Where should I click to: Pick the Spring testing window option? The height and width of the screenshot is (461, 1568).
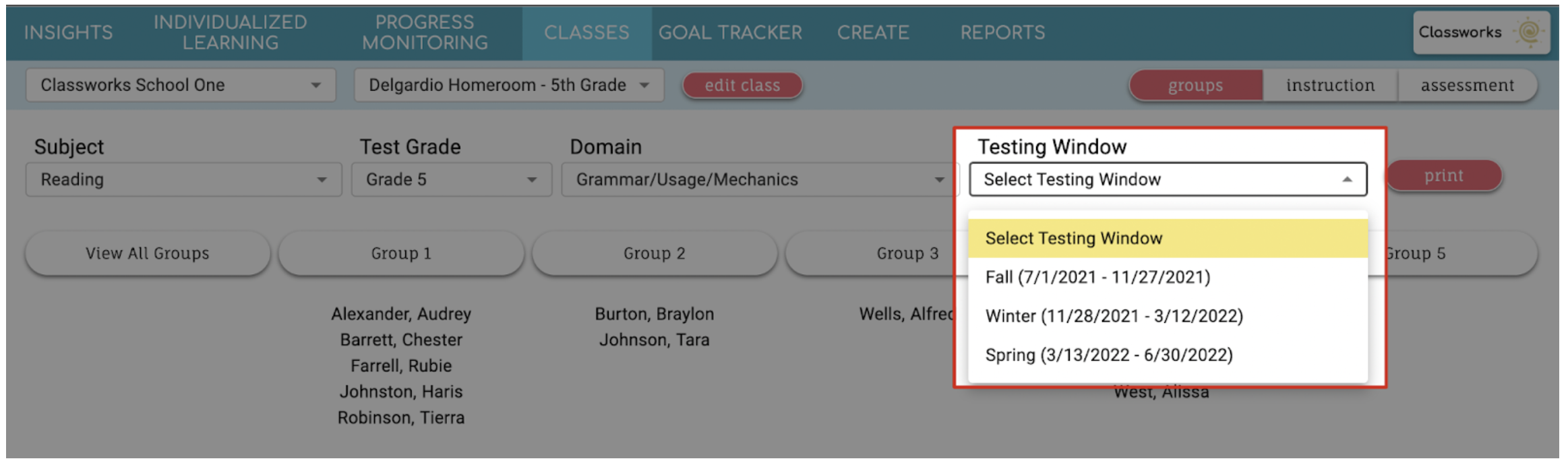point(1108,355)
